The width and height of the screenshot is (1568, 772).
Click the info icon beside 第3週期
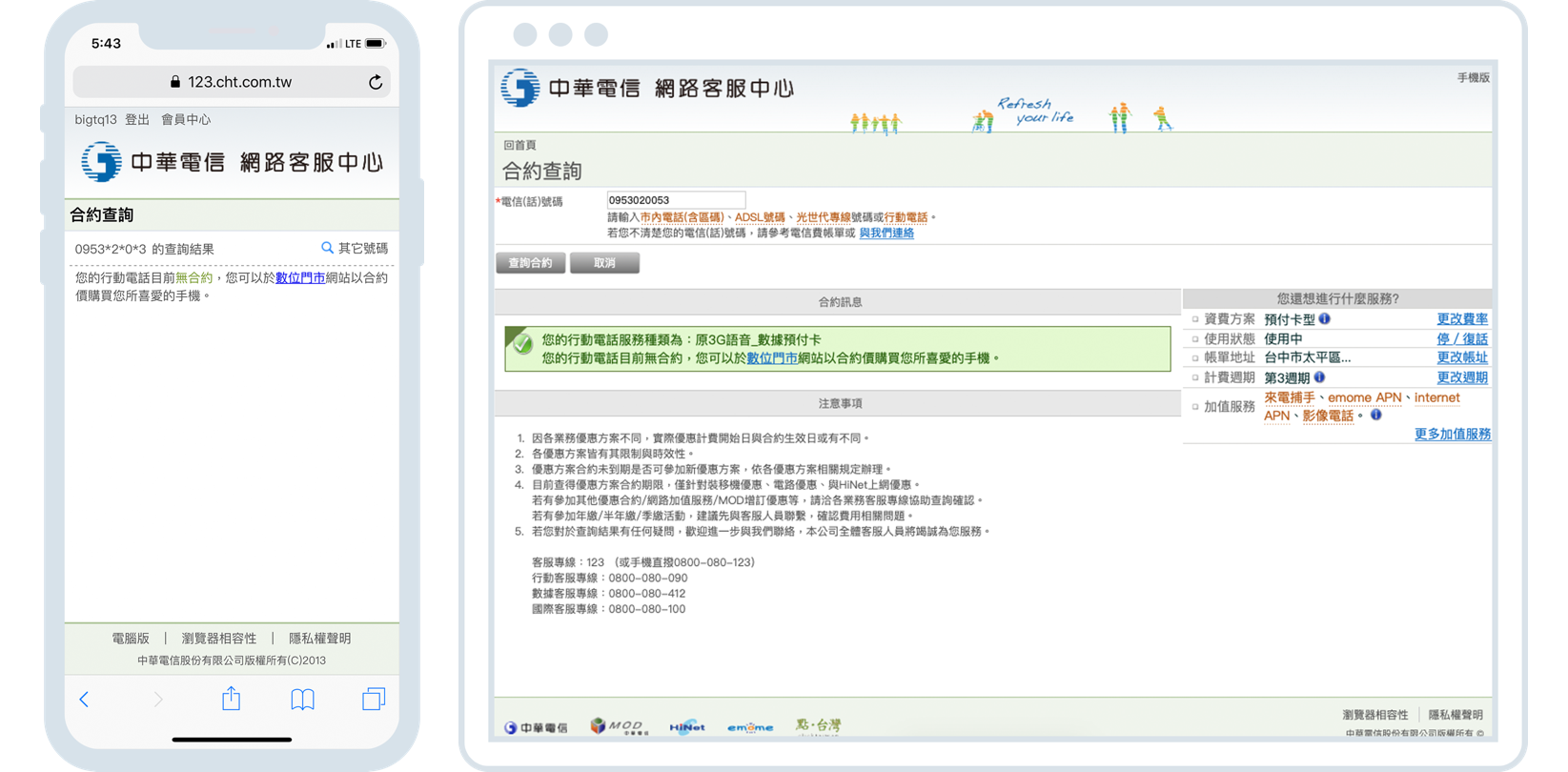click(1319, 377)
